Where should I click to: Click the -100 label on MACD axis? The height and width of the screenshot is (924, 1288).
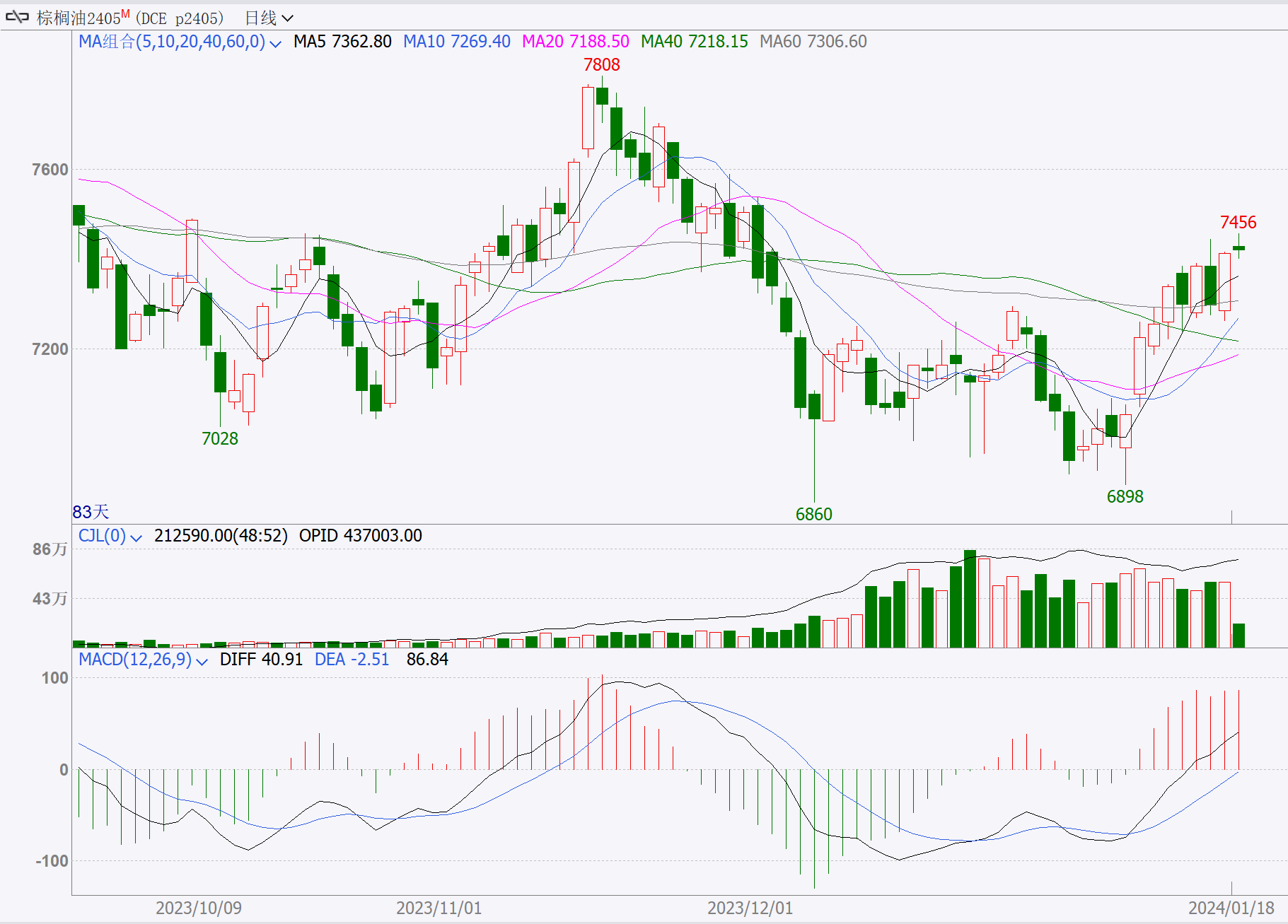pos(52,861)
